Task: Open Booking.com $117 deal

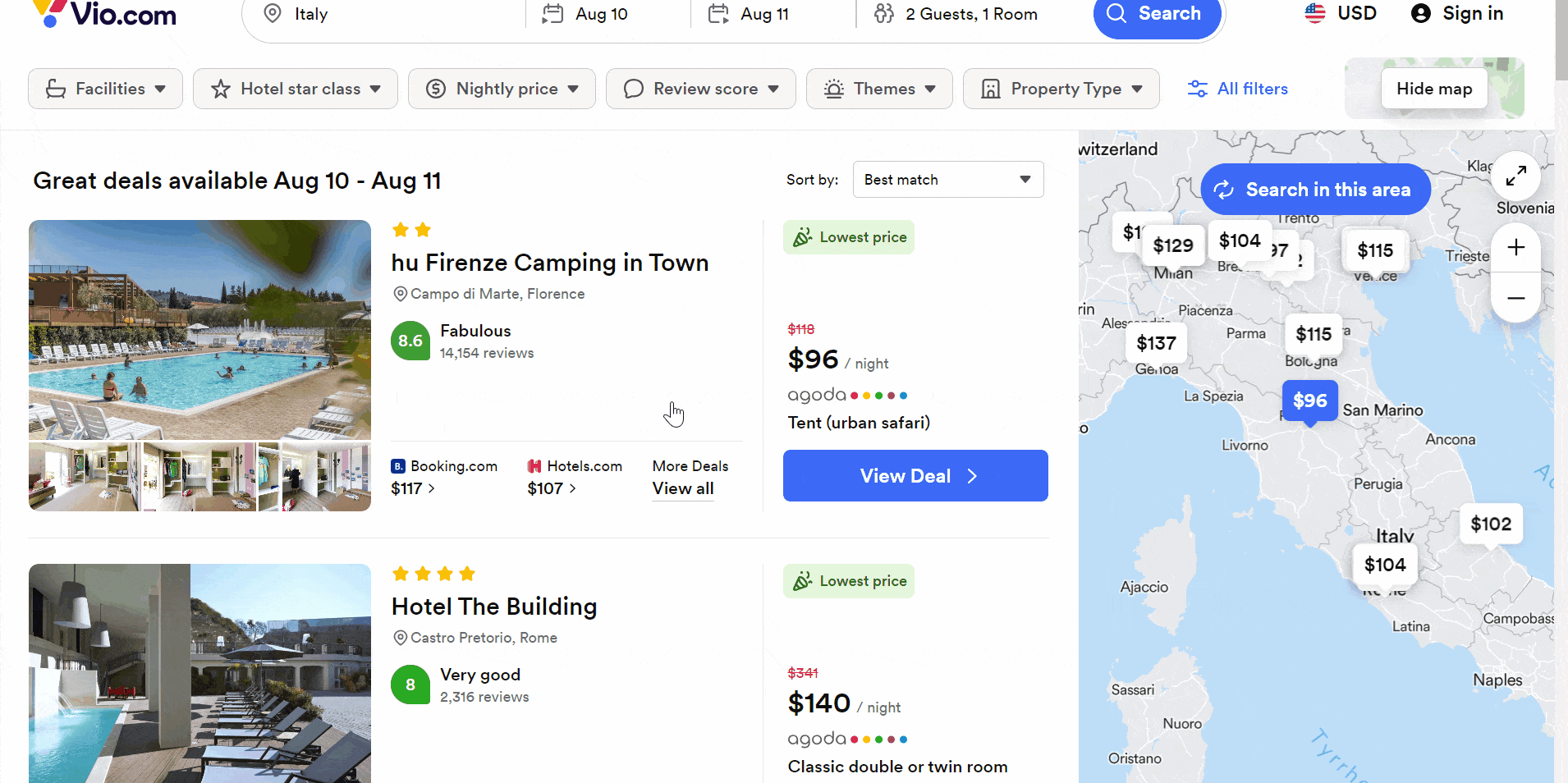Action: pos(444,477)
